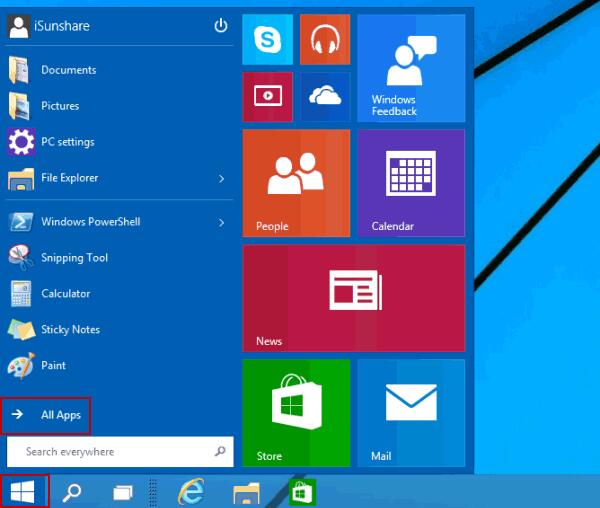Image resolution: width=600 pixels, height=508 pixels.
Task: Open the Video player tile
Action: pyautogui.click(x=267, y=97)
